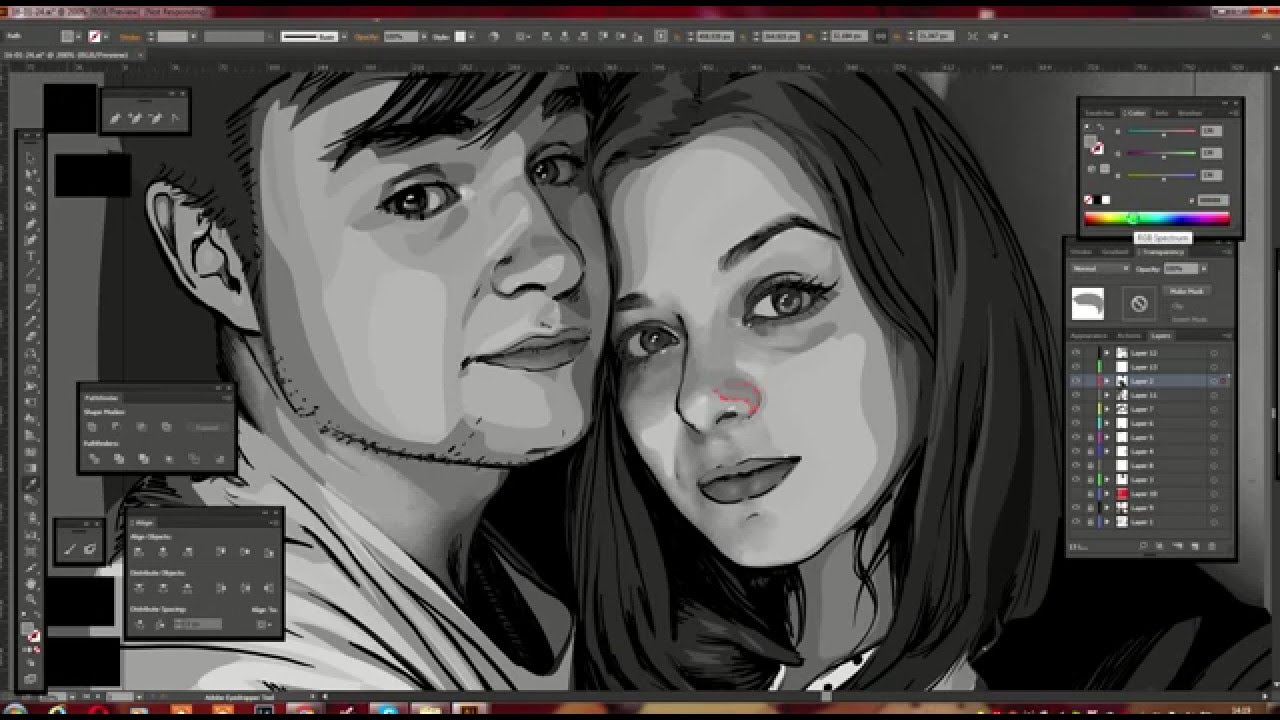Select the Type tool

click(x=31, y=256)
